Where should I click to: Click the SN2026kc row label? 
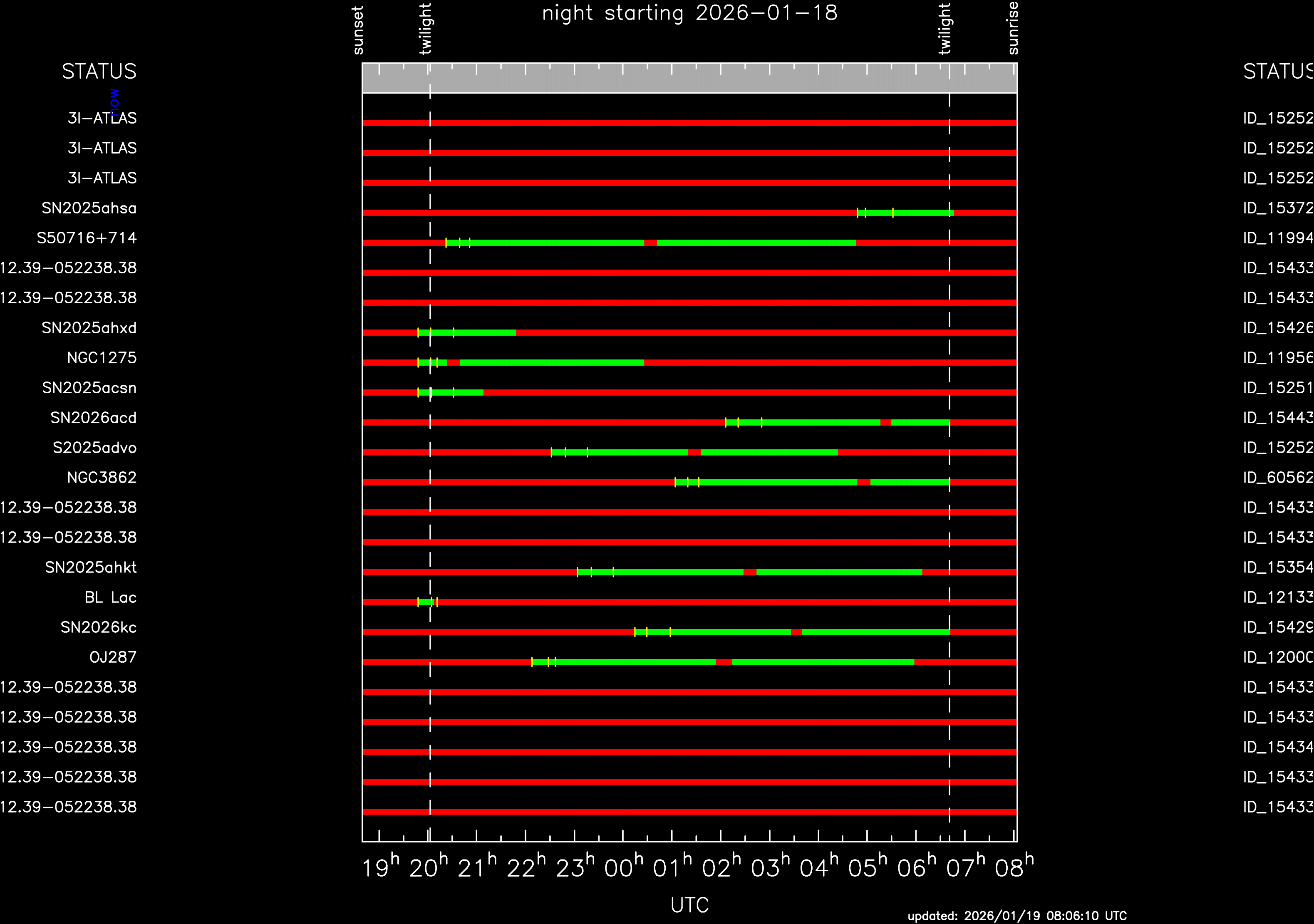click(x=99, y=628)
